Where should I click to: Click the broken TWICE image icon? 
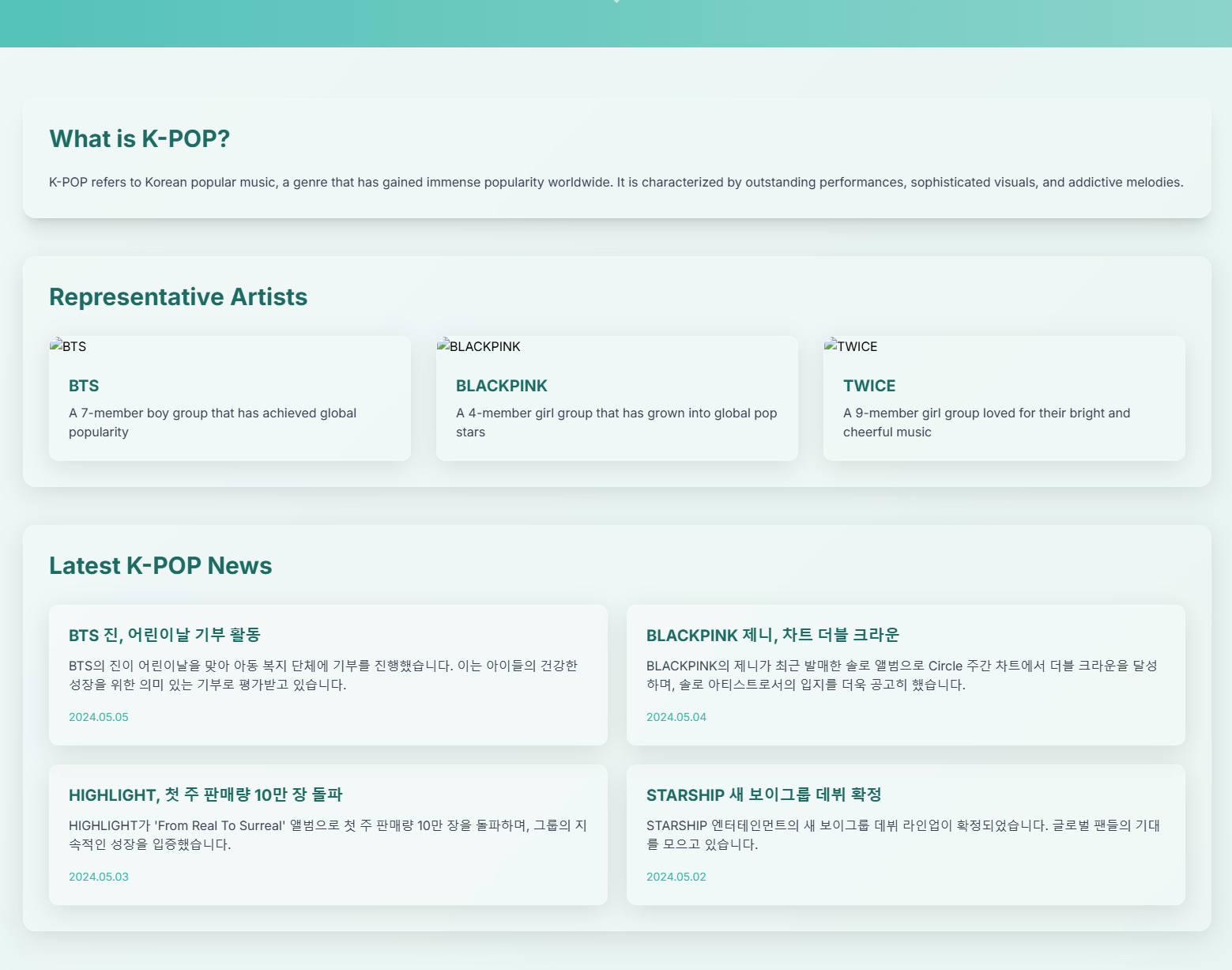[830, 345]
